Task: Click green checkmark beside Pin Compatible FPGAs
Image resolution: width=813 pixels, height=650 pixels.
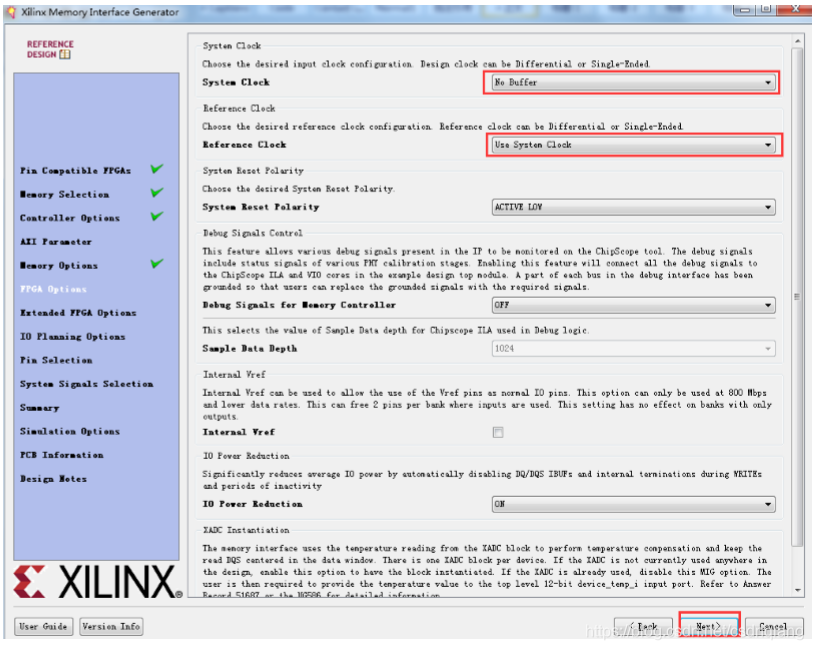Action: point(157,169)
